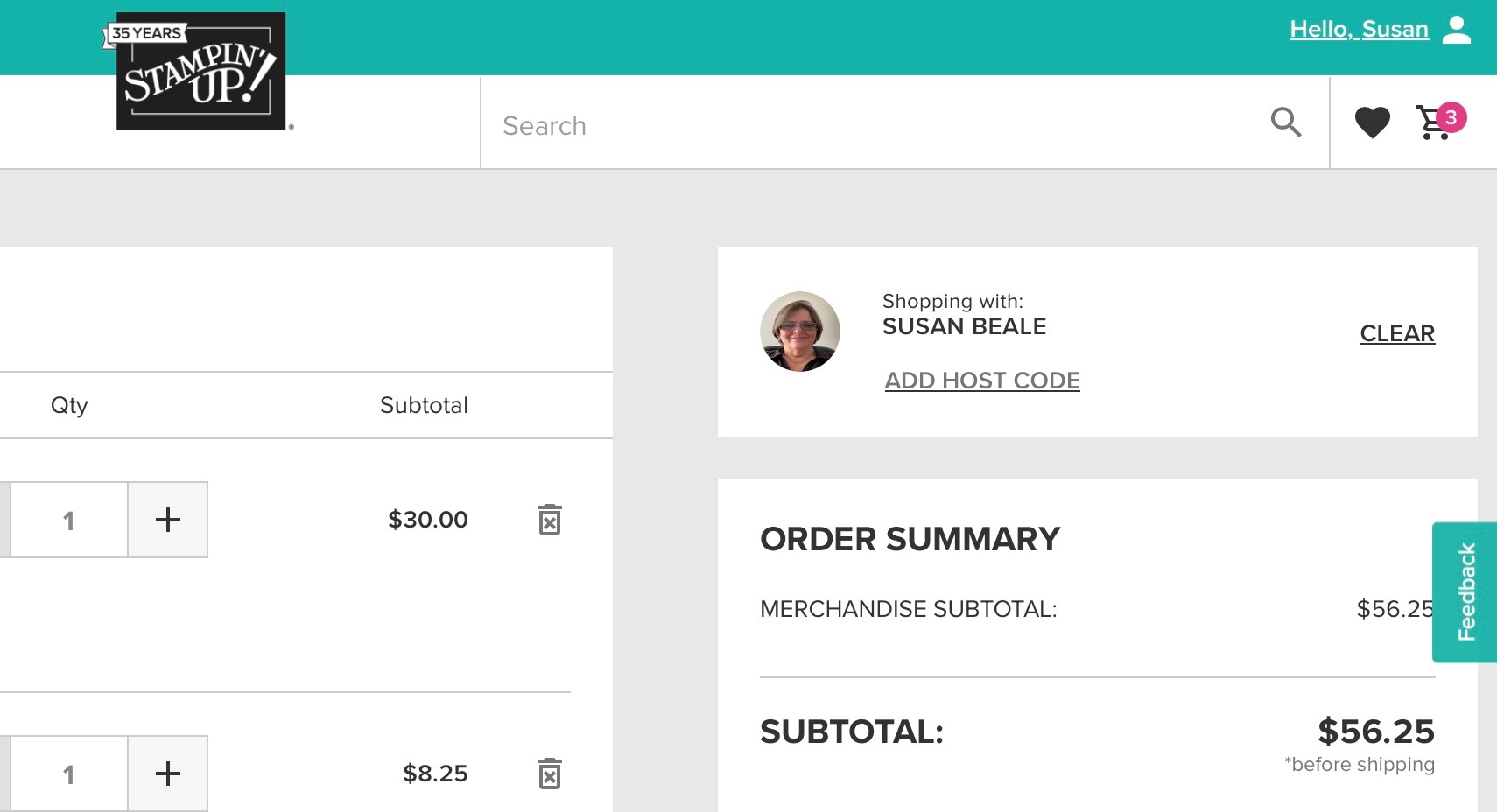Click the Subtotal column header
Image resolution: width=1497 pixels, height=812 pixels.
424,405
